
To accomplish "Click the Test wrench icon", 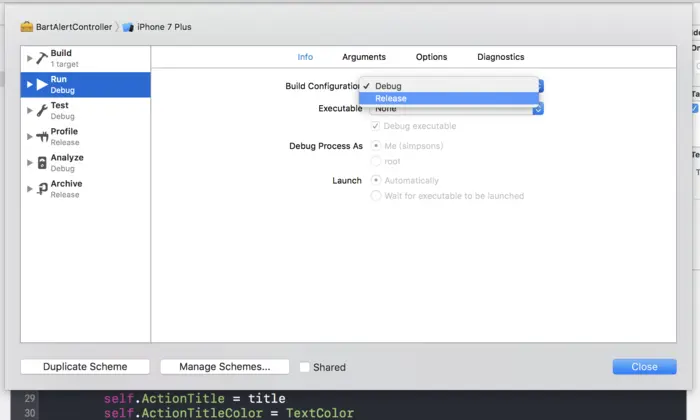I will click(42, 110).
